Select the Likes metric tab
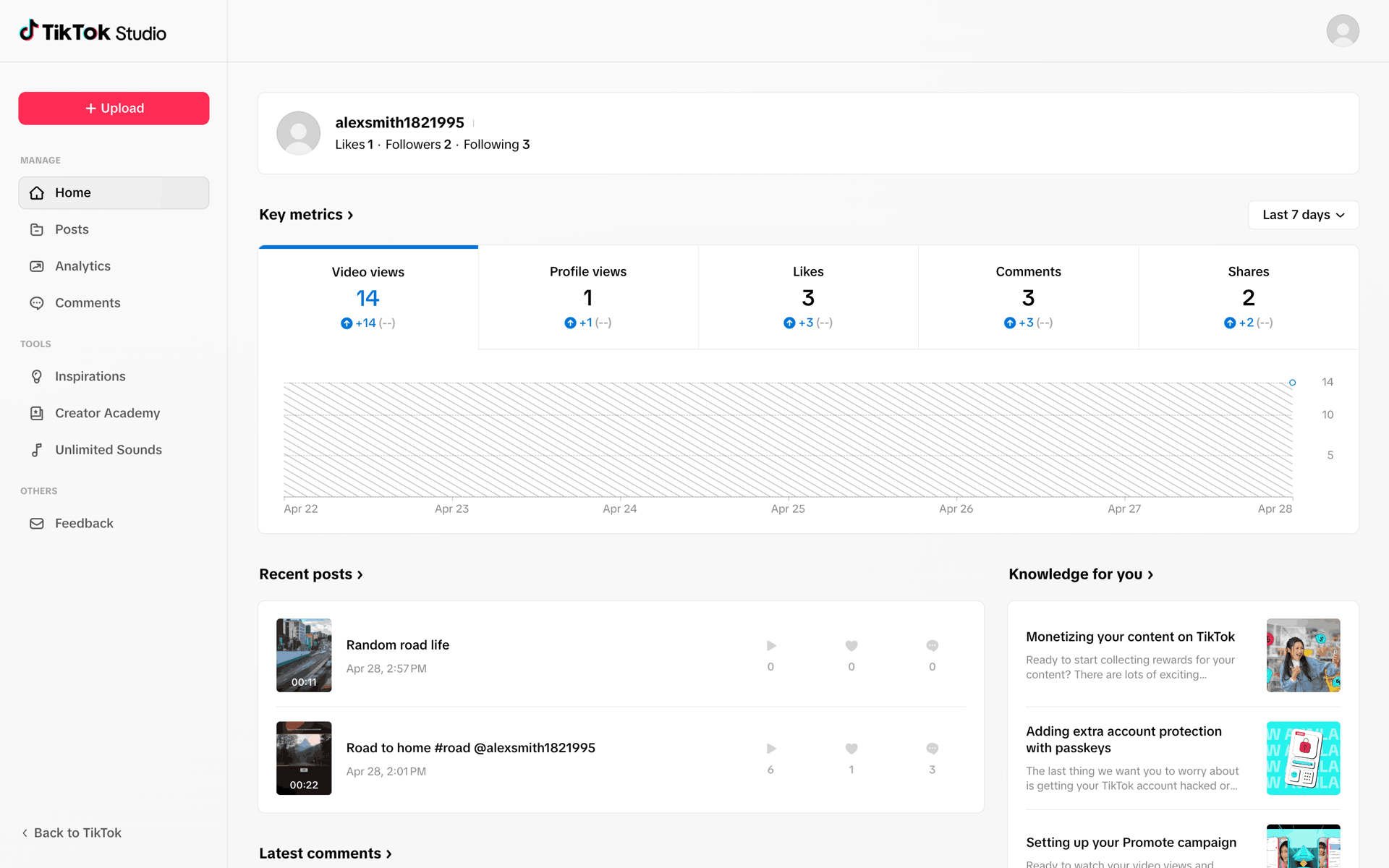 click(808, 297)
